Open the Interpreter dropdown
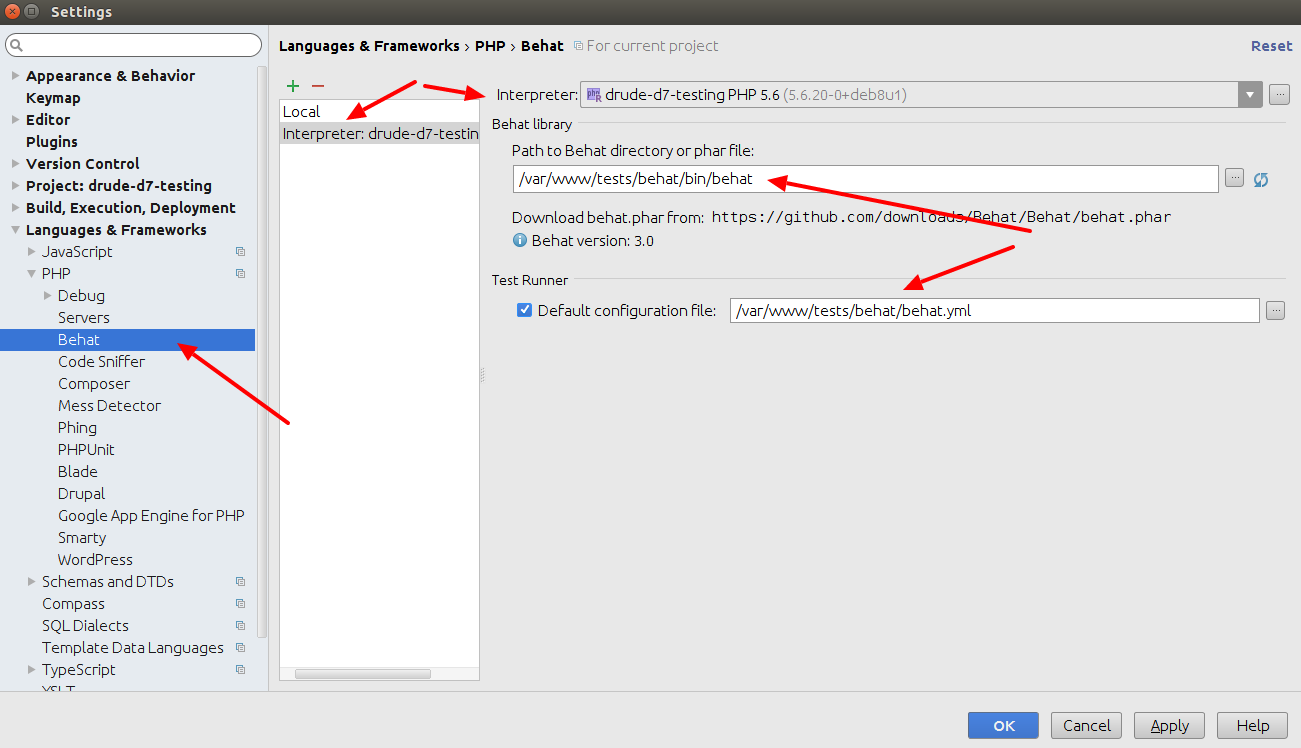 tap(1250, 95)
